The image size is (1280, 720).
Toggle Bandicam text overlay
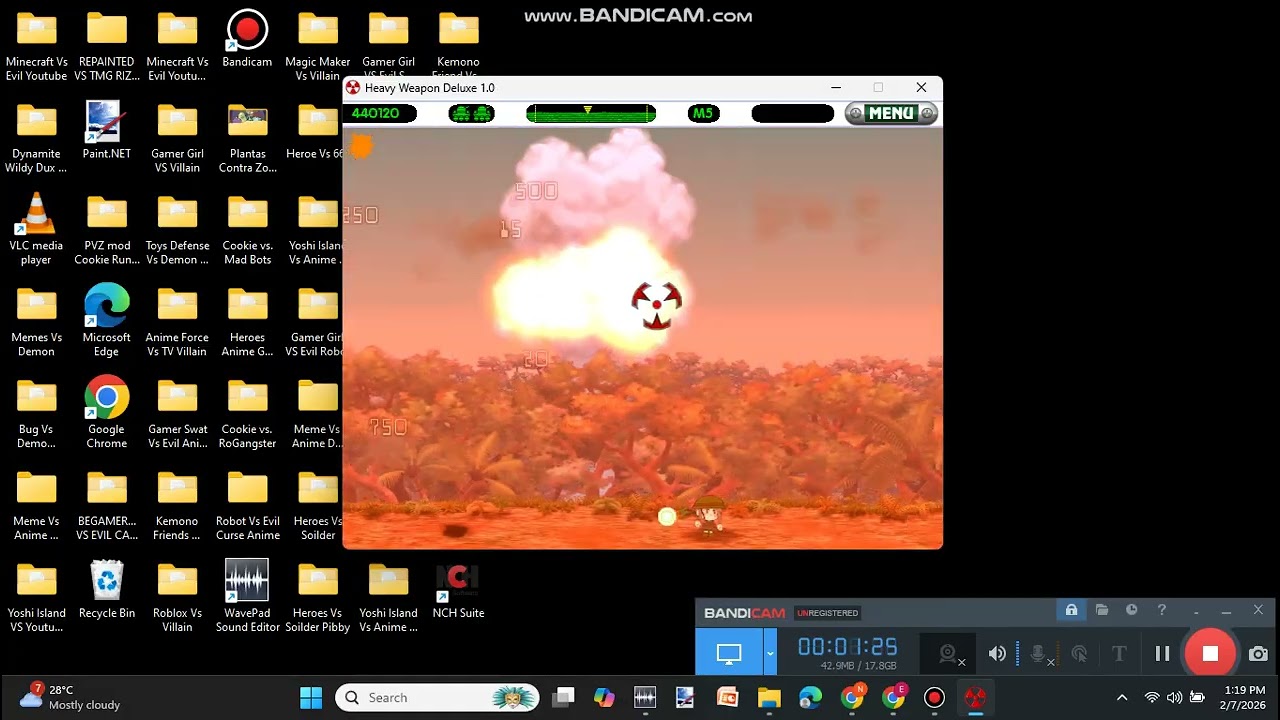[x=1119, y=654]
